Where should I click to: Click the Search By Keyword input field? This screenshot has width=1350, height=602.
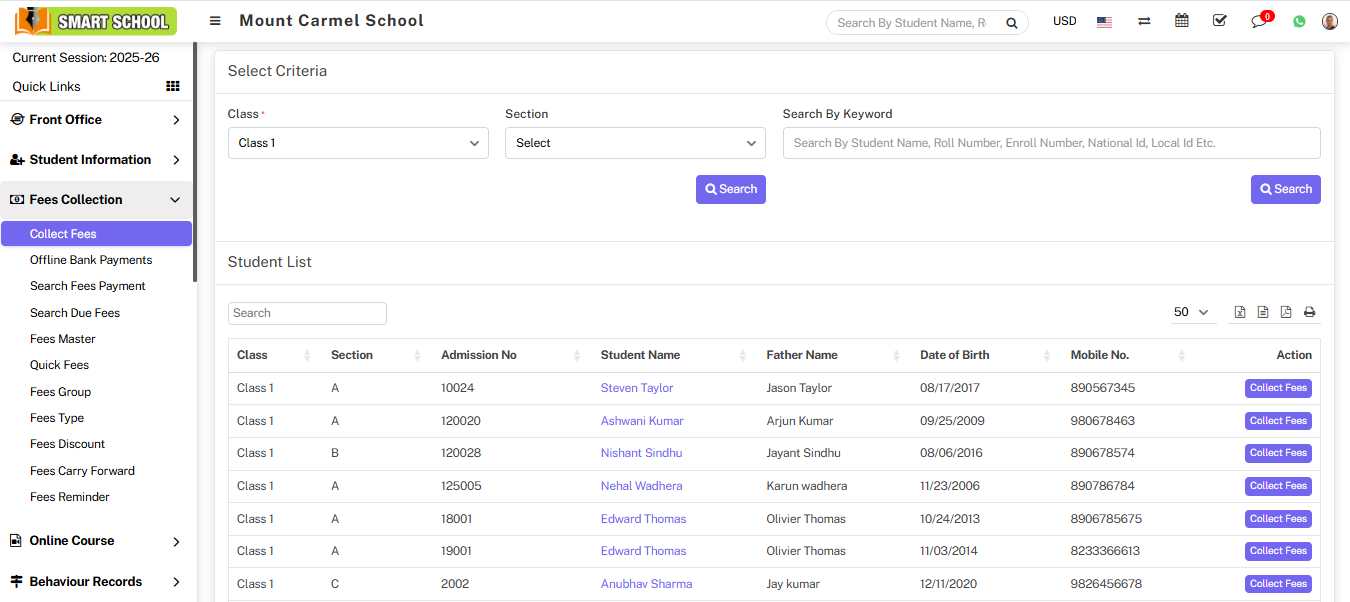click(1051, 143)
